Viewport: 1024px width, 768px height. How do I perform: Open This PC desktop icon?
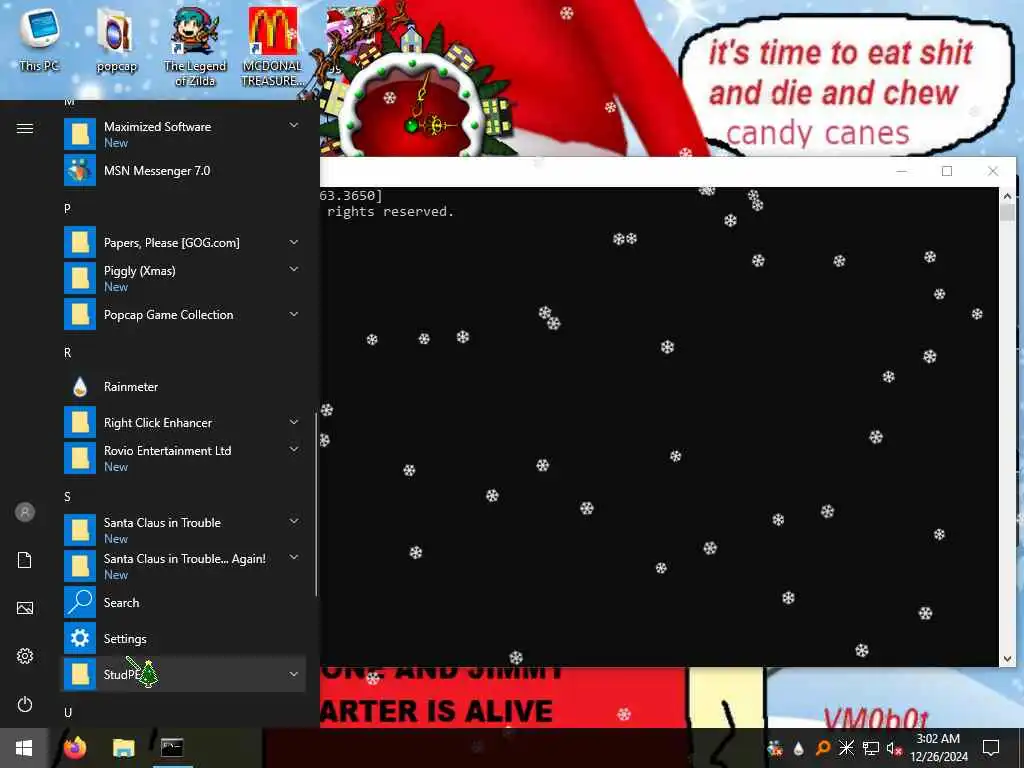39,40
